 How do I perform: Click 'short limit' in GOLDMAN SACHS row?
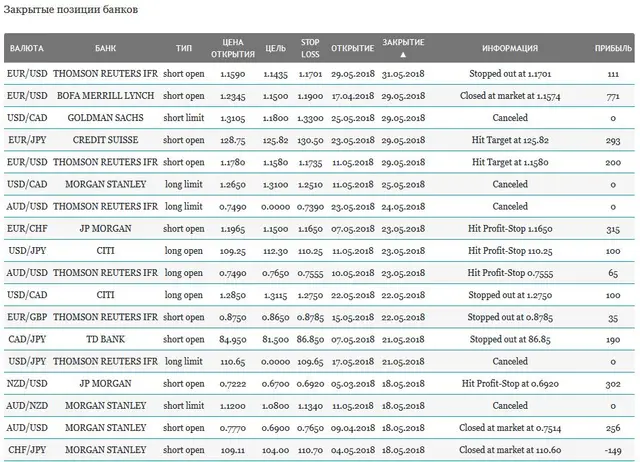184,118
